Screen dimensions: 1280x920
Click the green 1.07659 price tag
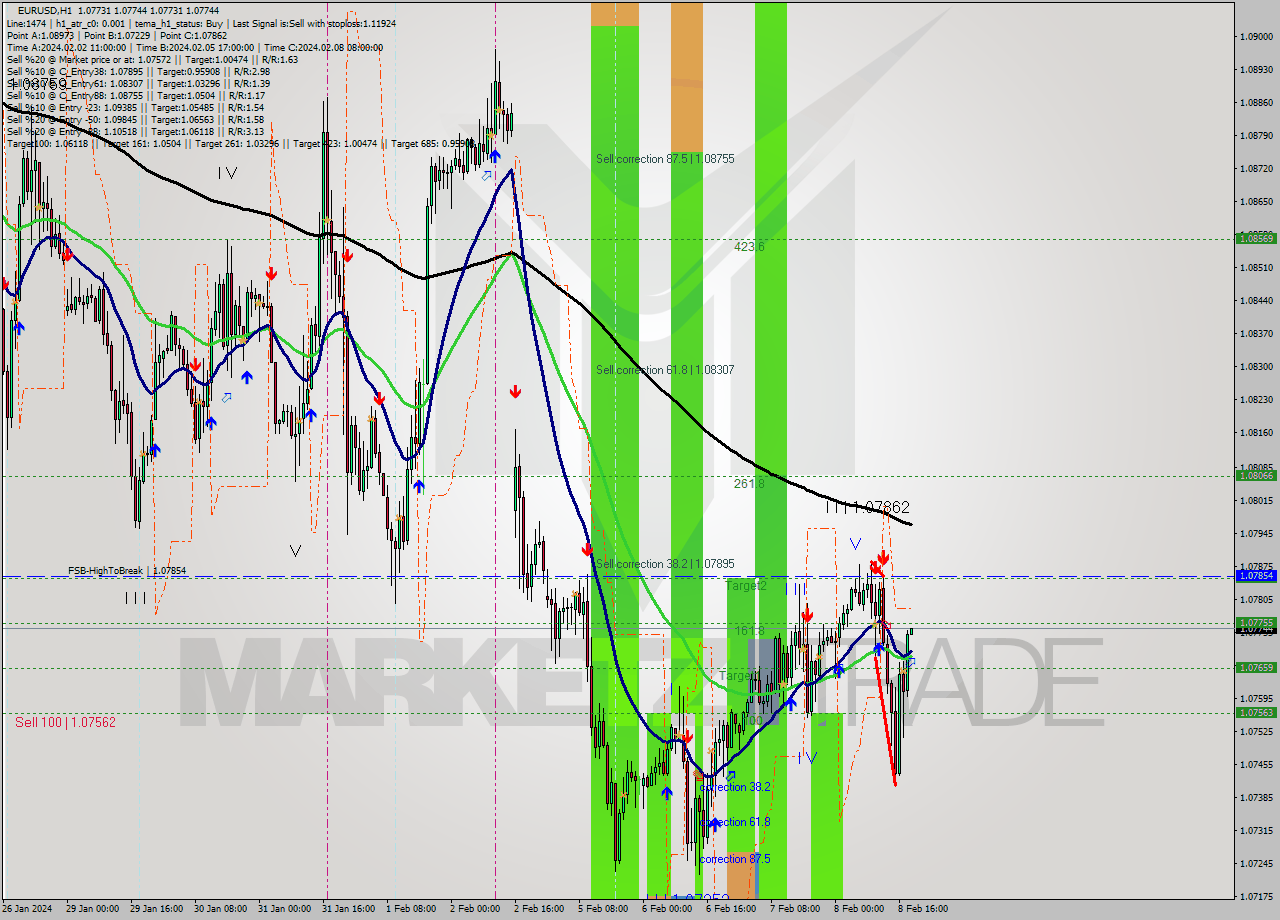click(1256, 667)
